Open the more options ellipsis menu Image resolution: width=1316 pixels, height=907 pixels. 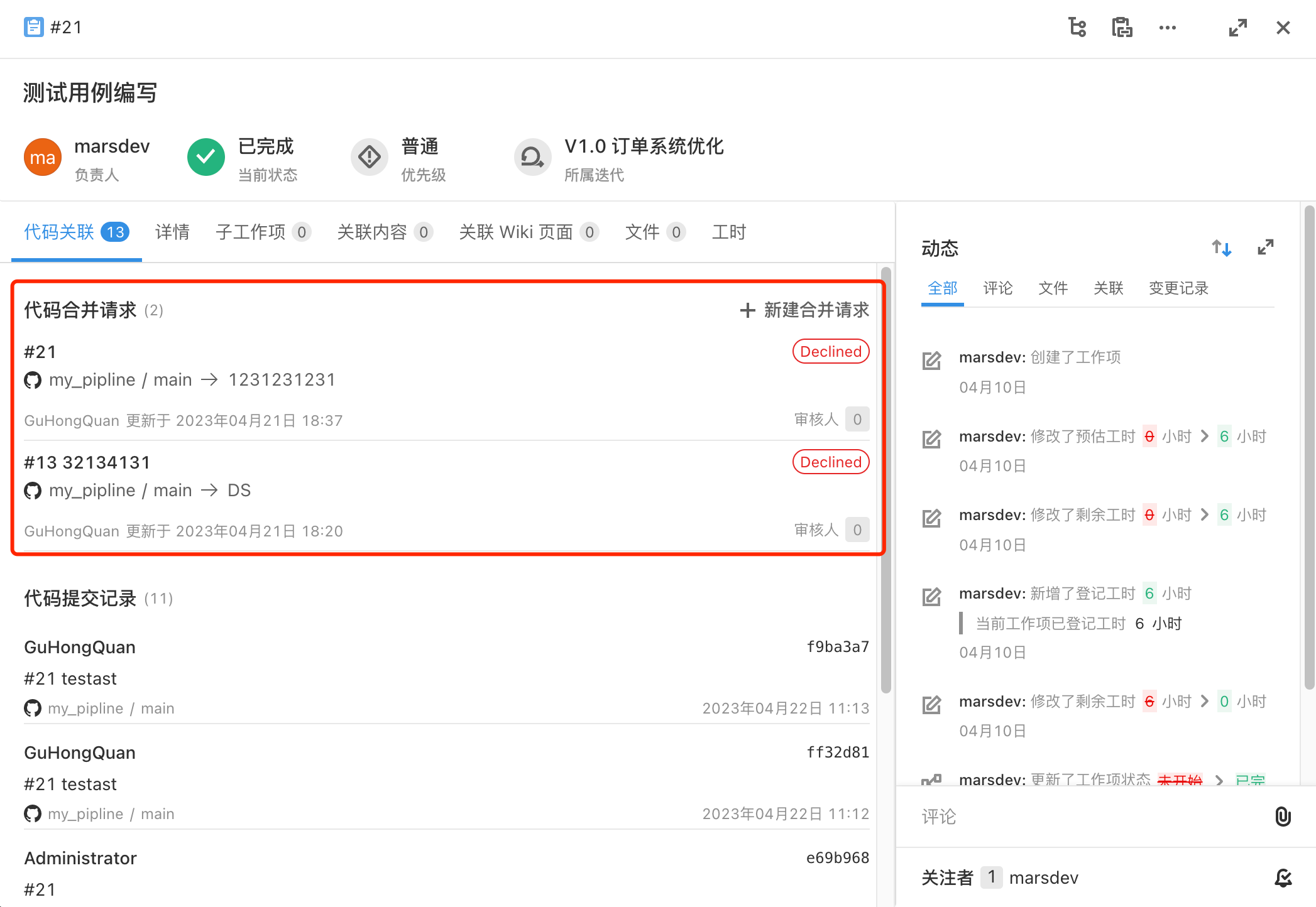(1168, 28)
